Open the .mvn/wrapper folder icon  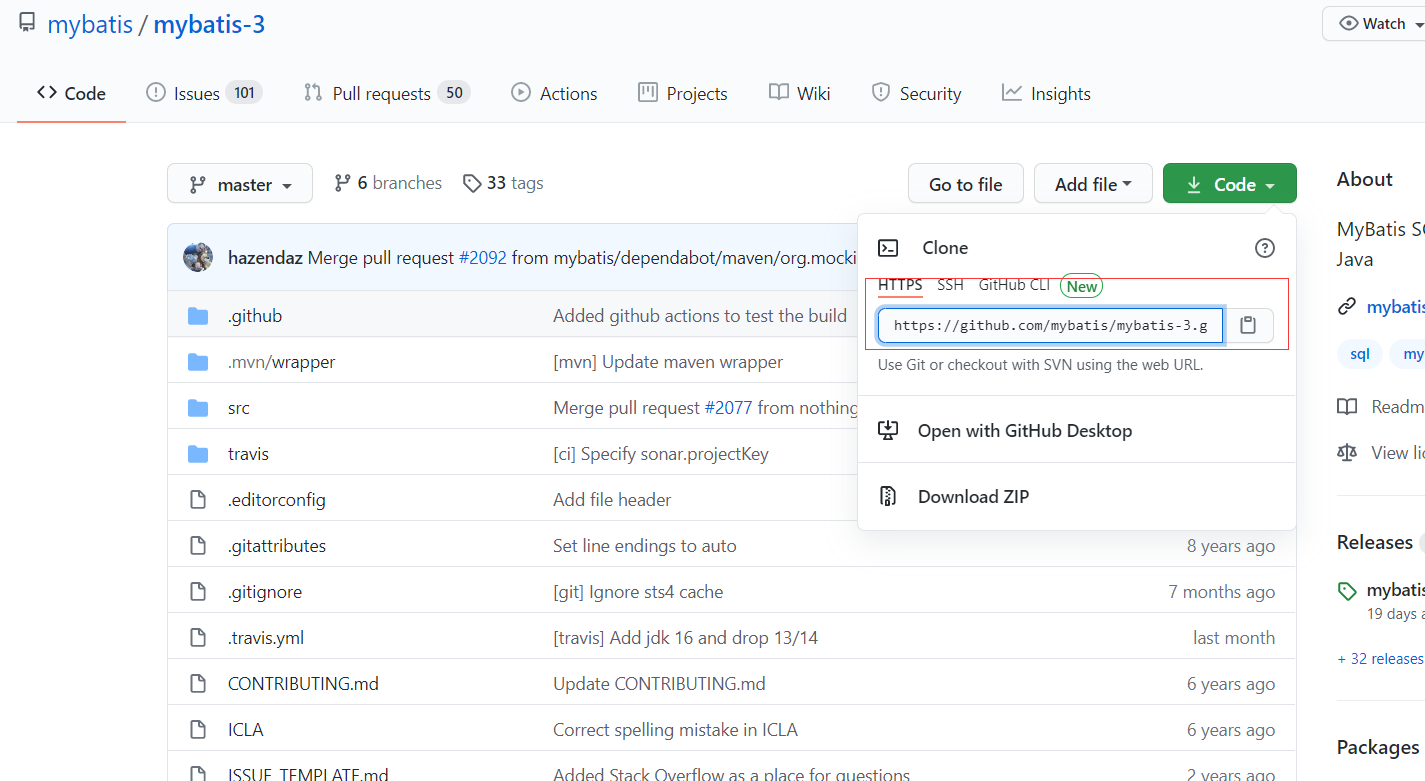[198, 362]
